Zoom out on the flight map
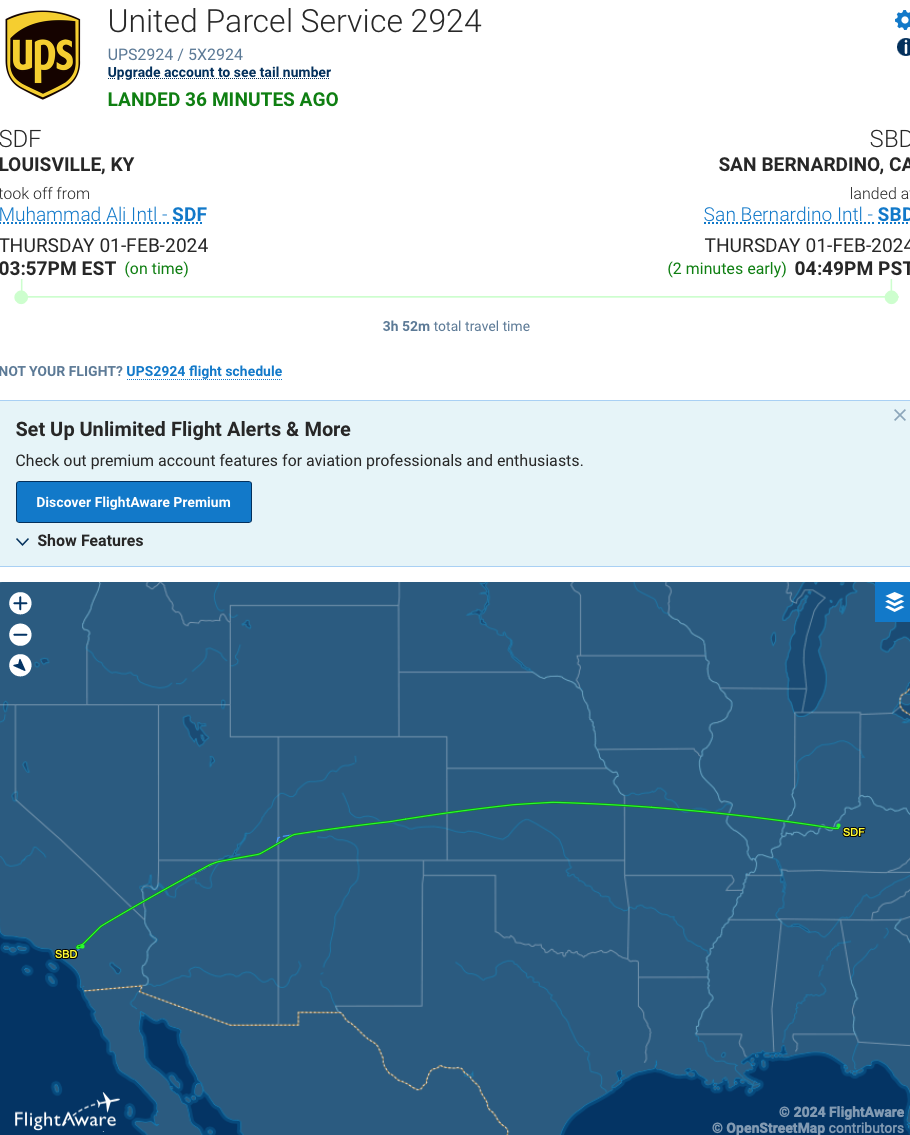 point(20,635)
